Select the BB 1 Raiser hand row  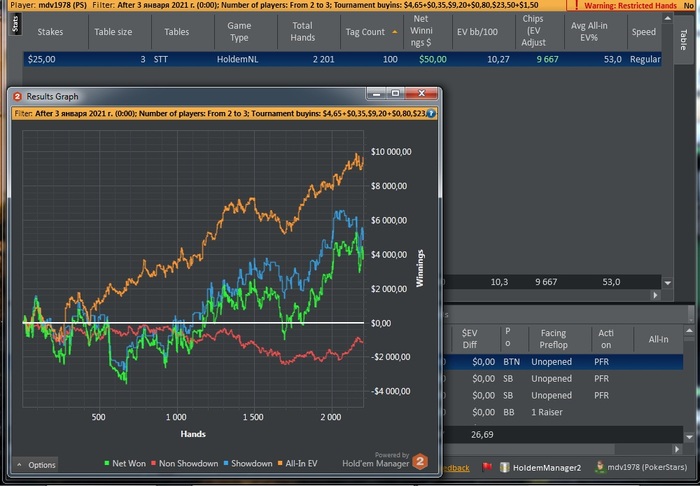pos(562,412)
